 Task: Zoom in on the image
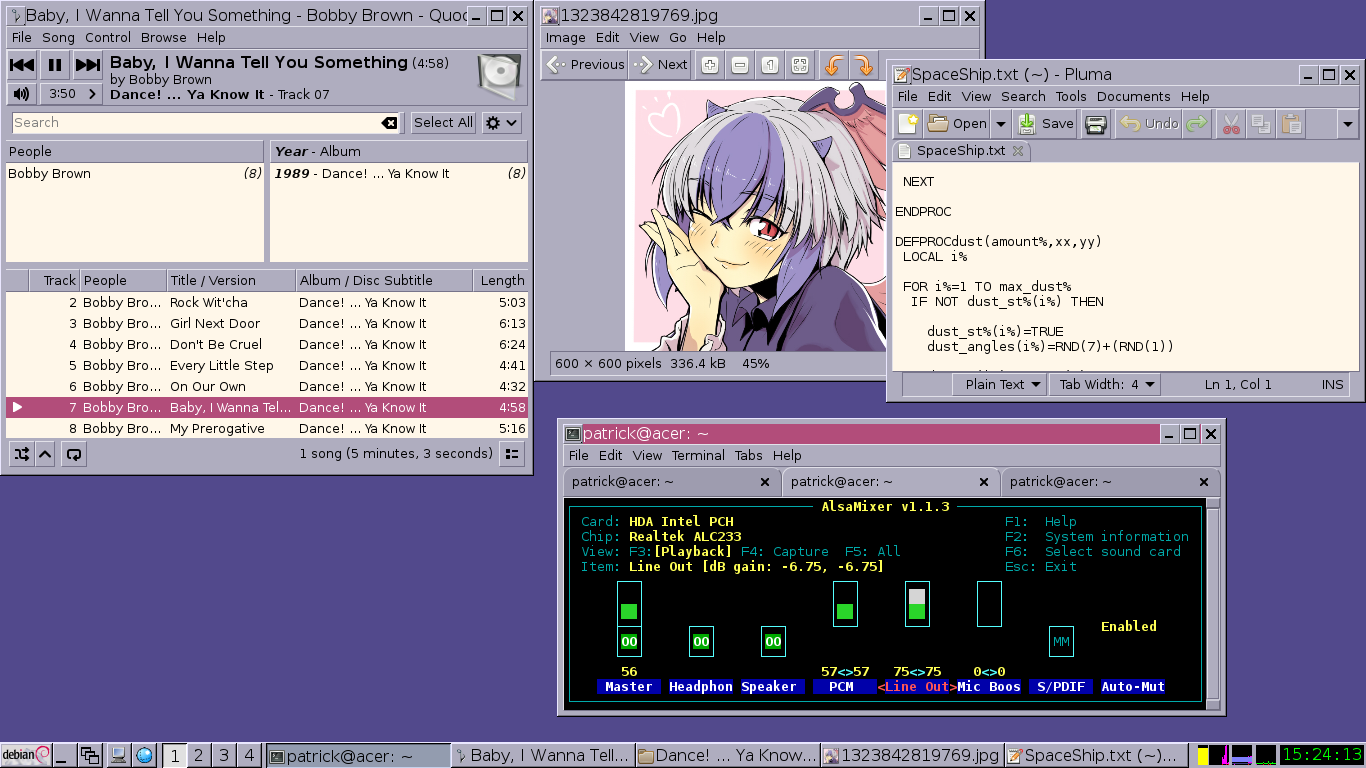point(710,64)
